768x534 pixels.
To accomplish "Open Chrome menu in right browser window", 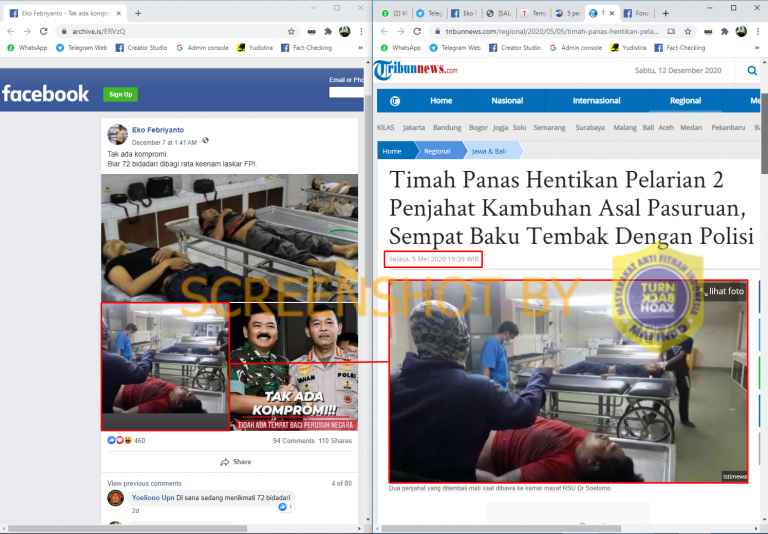I will [758, 31].
